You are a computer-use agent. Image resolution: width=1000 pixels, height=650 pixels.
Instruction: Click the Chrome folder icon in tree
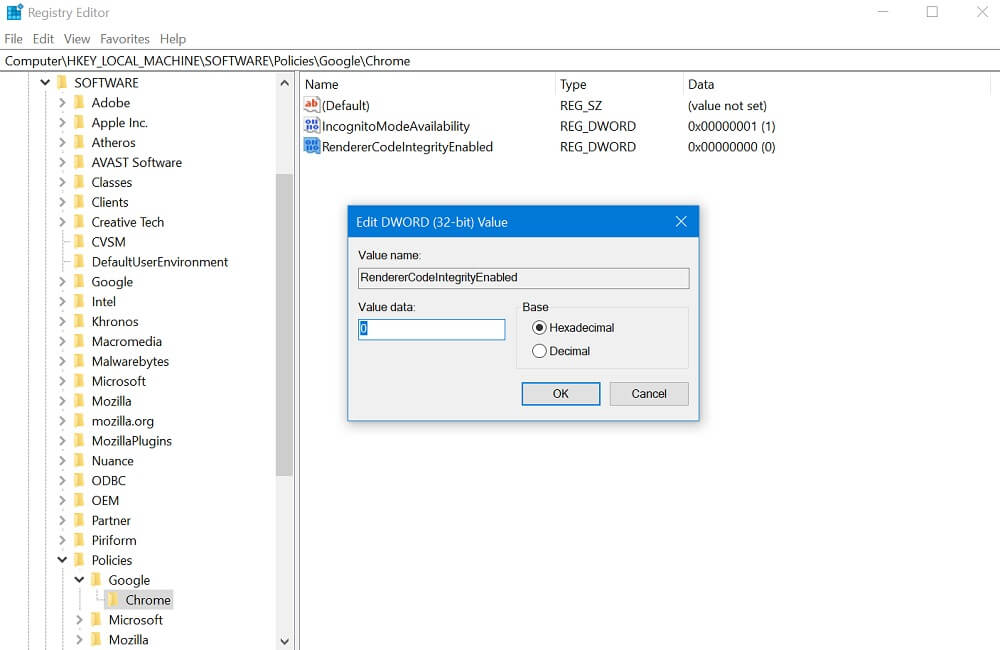coord(114,600)
